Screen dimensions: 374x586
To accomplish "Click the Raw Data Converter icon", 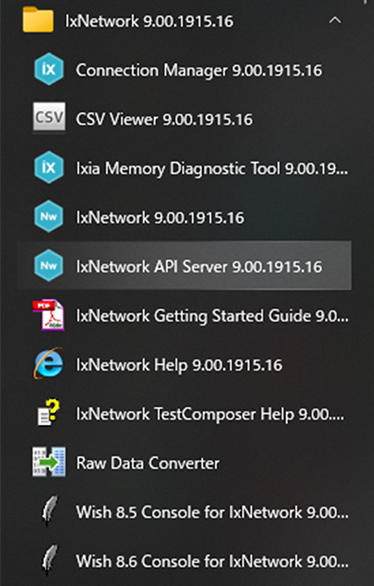I will point(49,462).
